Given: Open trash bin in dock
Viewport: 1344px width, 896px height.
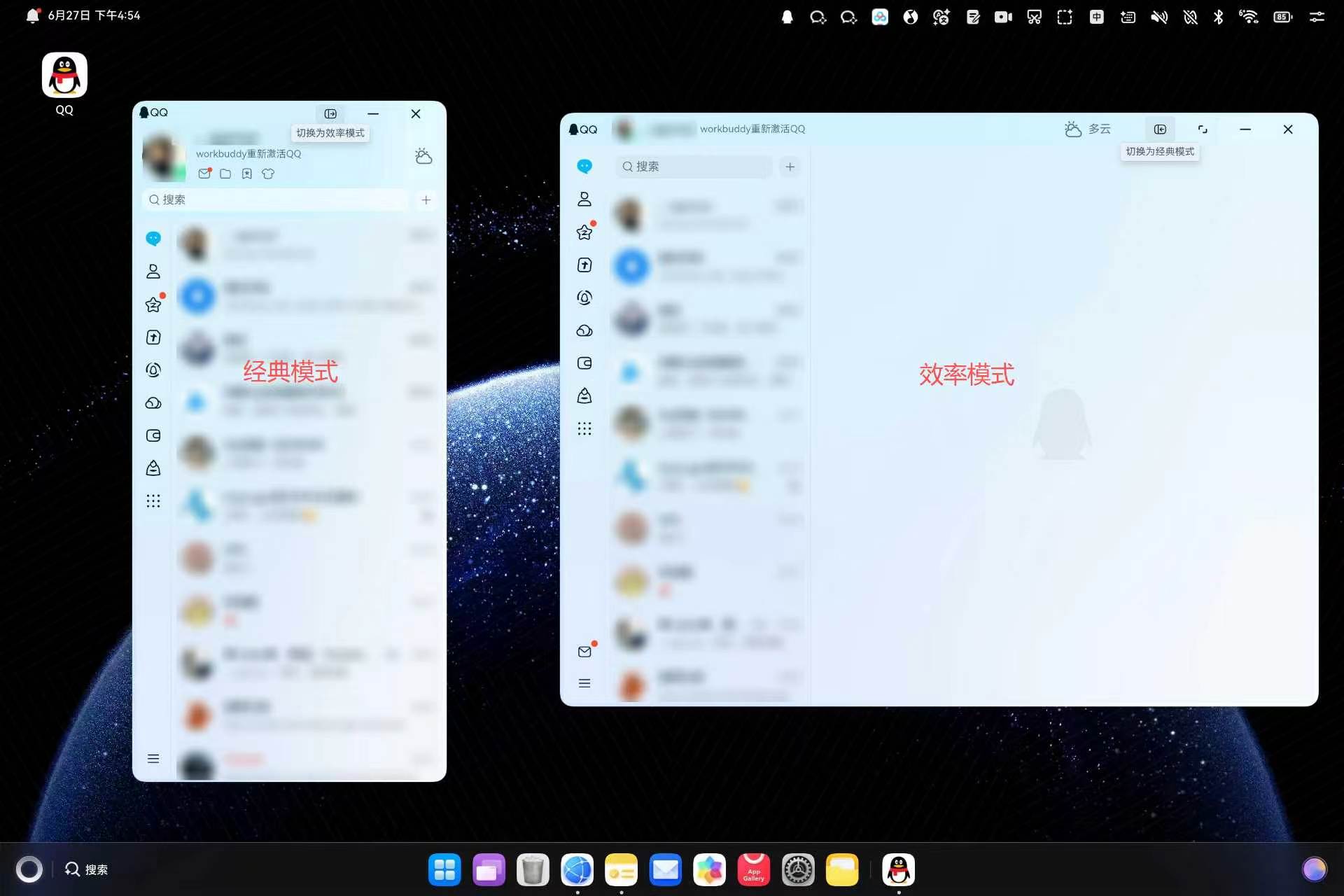Looking at the screenshot, I should [x=533, y=870].
